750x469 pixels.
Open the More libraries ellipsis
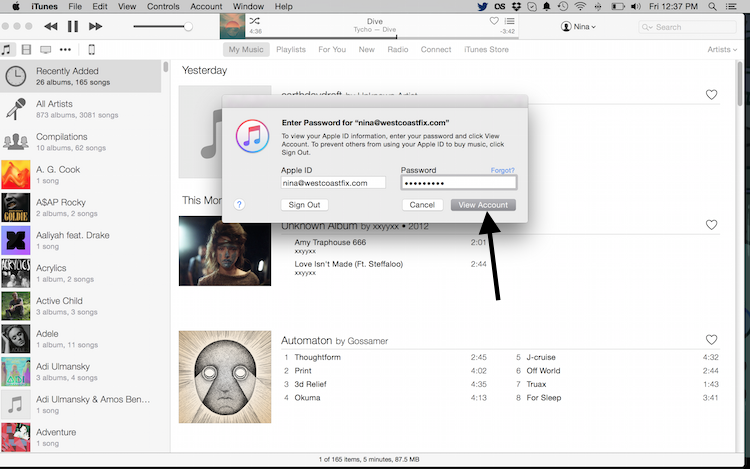(x=65, y=49)
